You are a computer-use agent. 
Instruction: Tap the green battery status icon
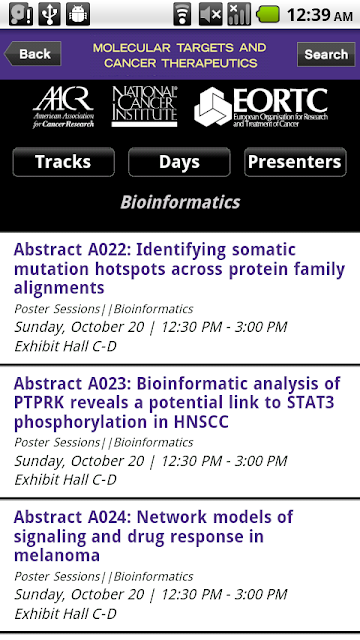point(268,14)
